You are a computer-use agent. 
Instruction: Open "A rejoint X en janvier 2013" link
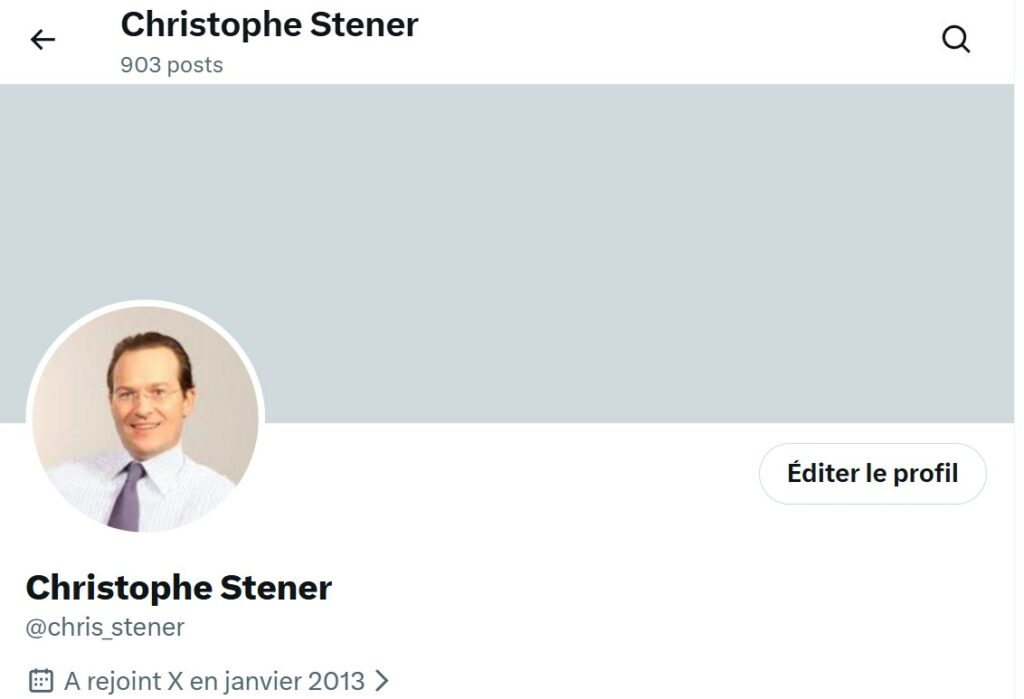click(214, 681)
